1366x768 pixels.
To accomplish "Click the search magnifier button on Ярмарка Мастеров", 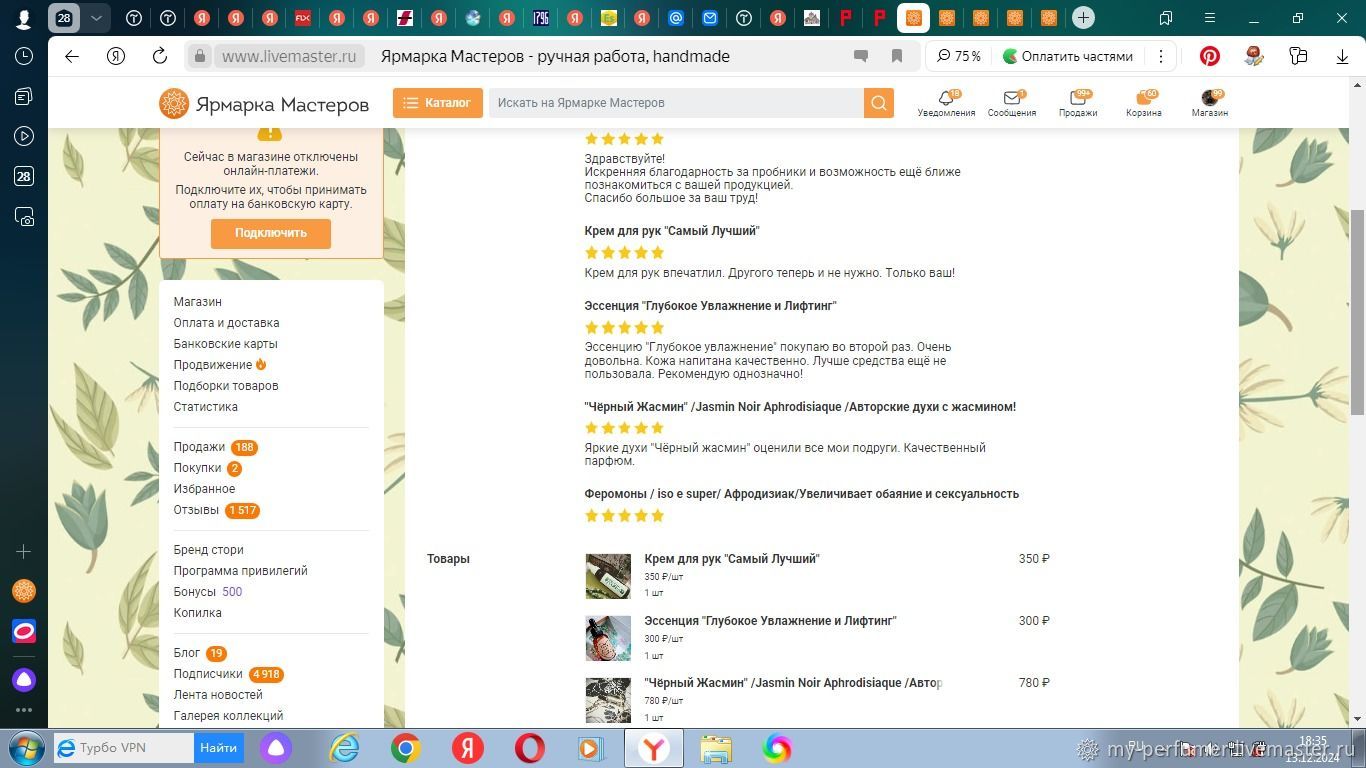I will pos(878,103).
